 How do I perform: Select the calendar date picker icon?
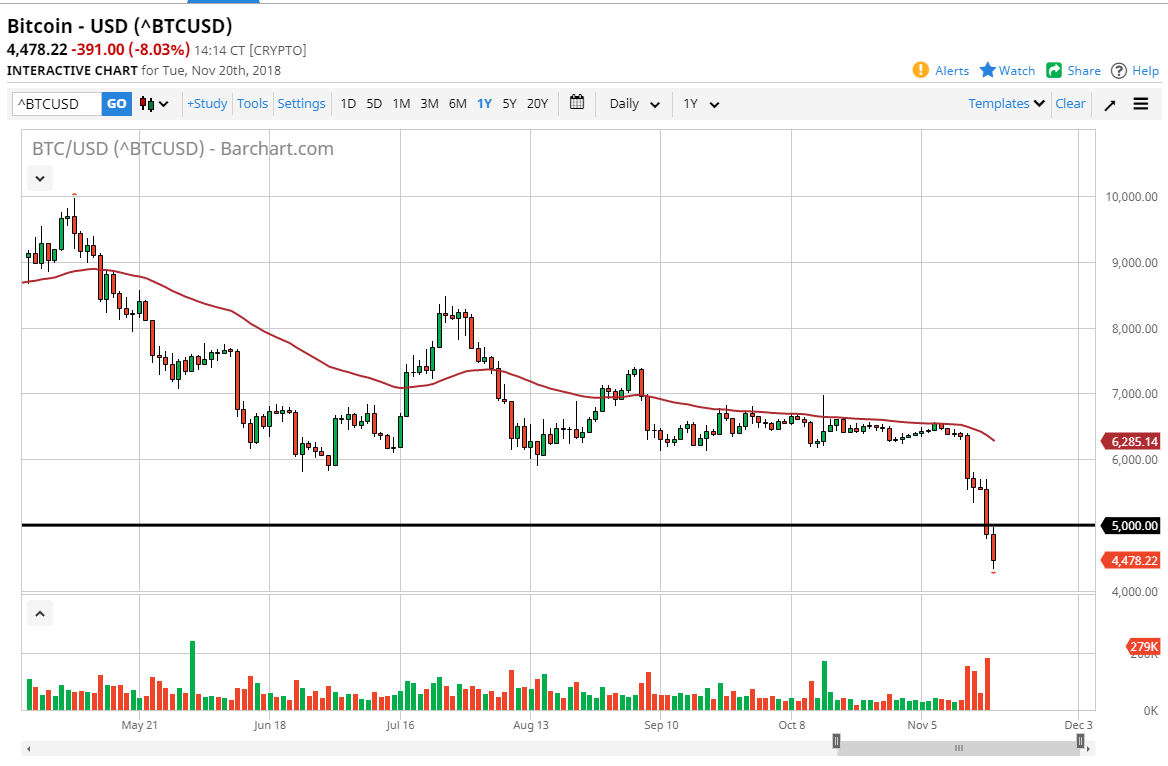pyautogui.click(x=576, y=103)
